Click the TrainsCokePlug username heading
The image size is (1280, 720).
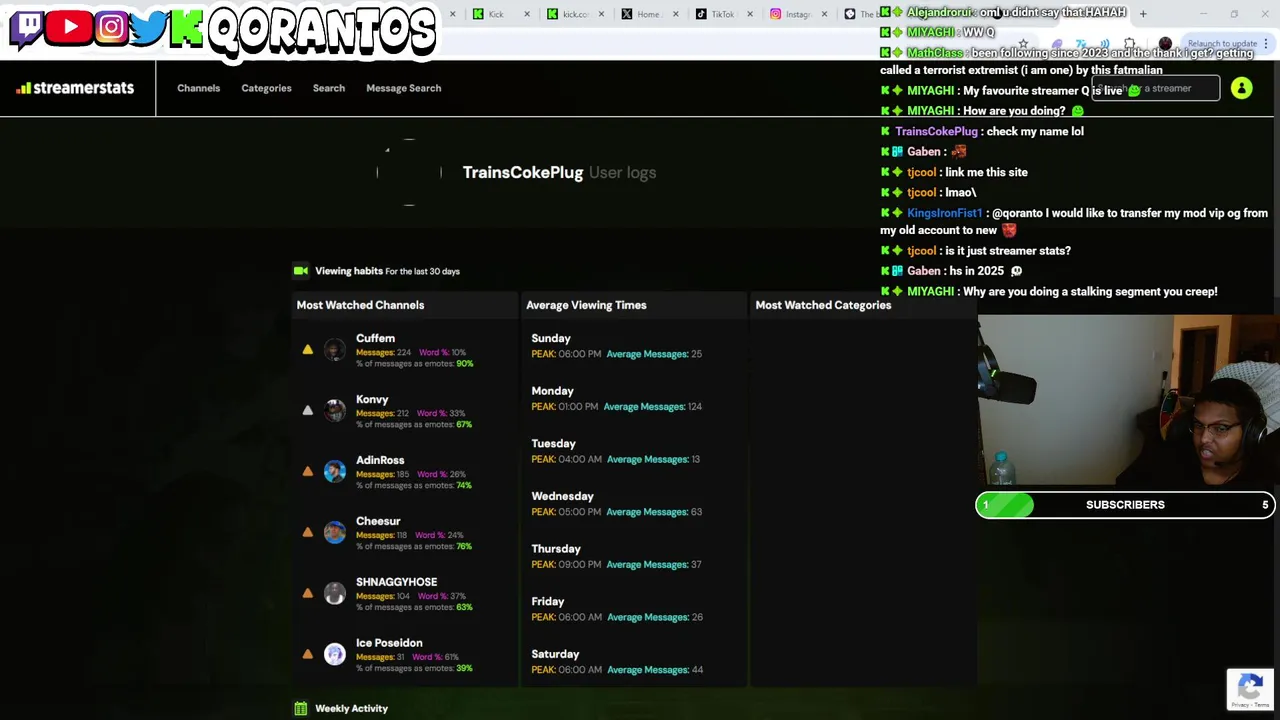point(523,172)
